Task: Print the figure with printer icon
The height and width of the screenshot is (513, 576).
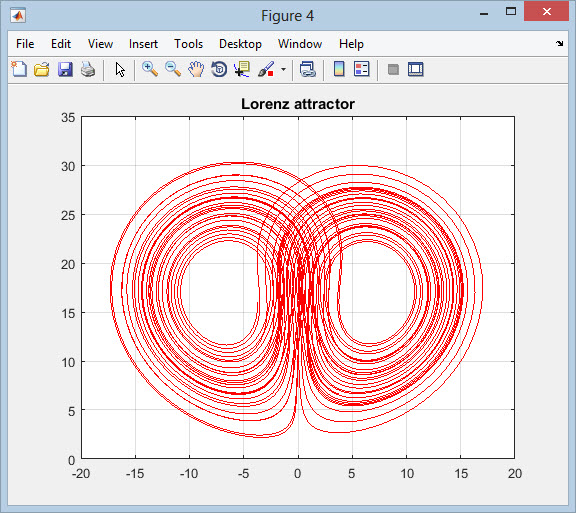Action: 88,69
